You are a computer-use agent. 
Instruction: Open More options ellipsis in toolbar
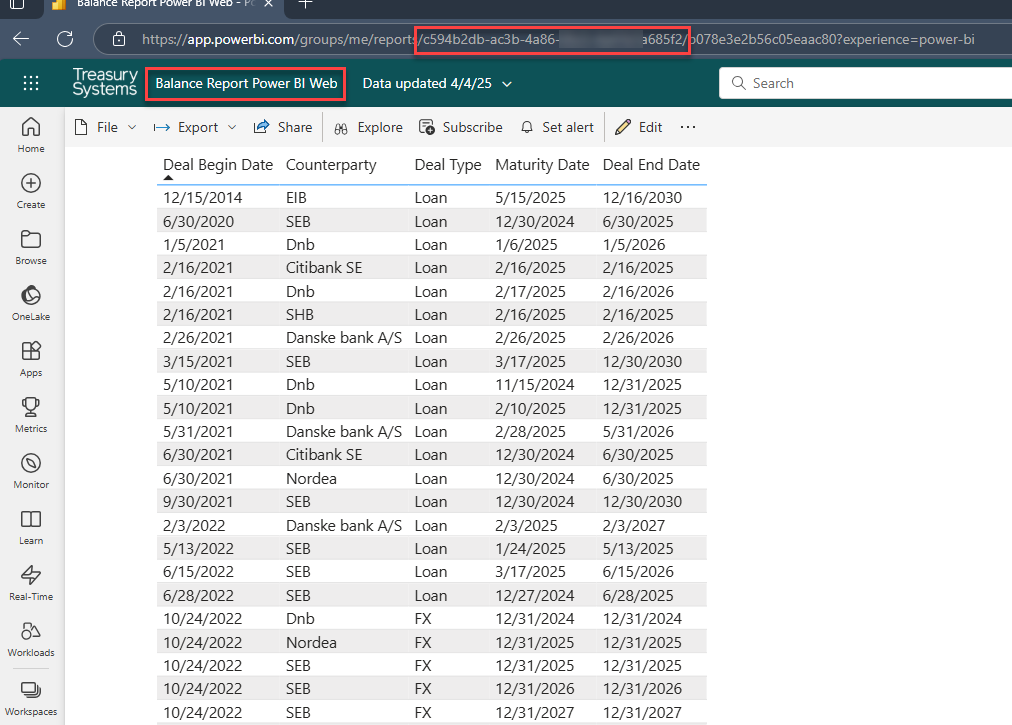[688, 127]
